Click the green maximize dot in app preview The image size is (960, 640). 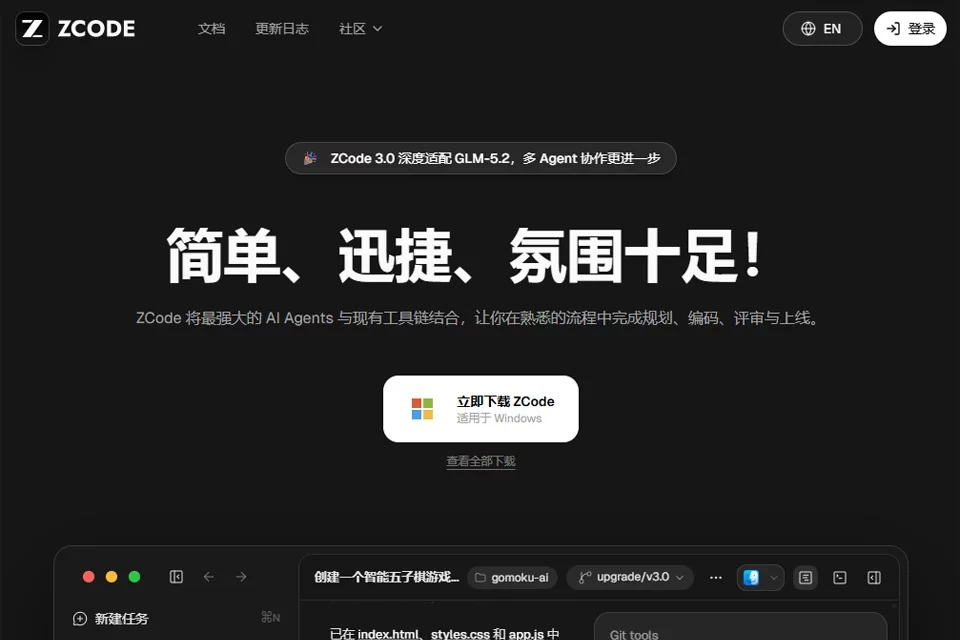click(x=135, y=577)
